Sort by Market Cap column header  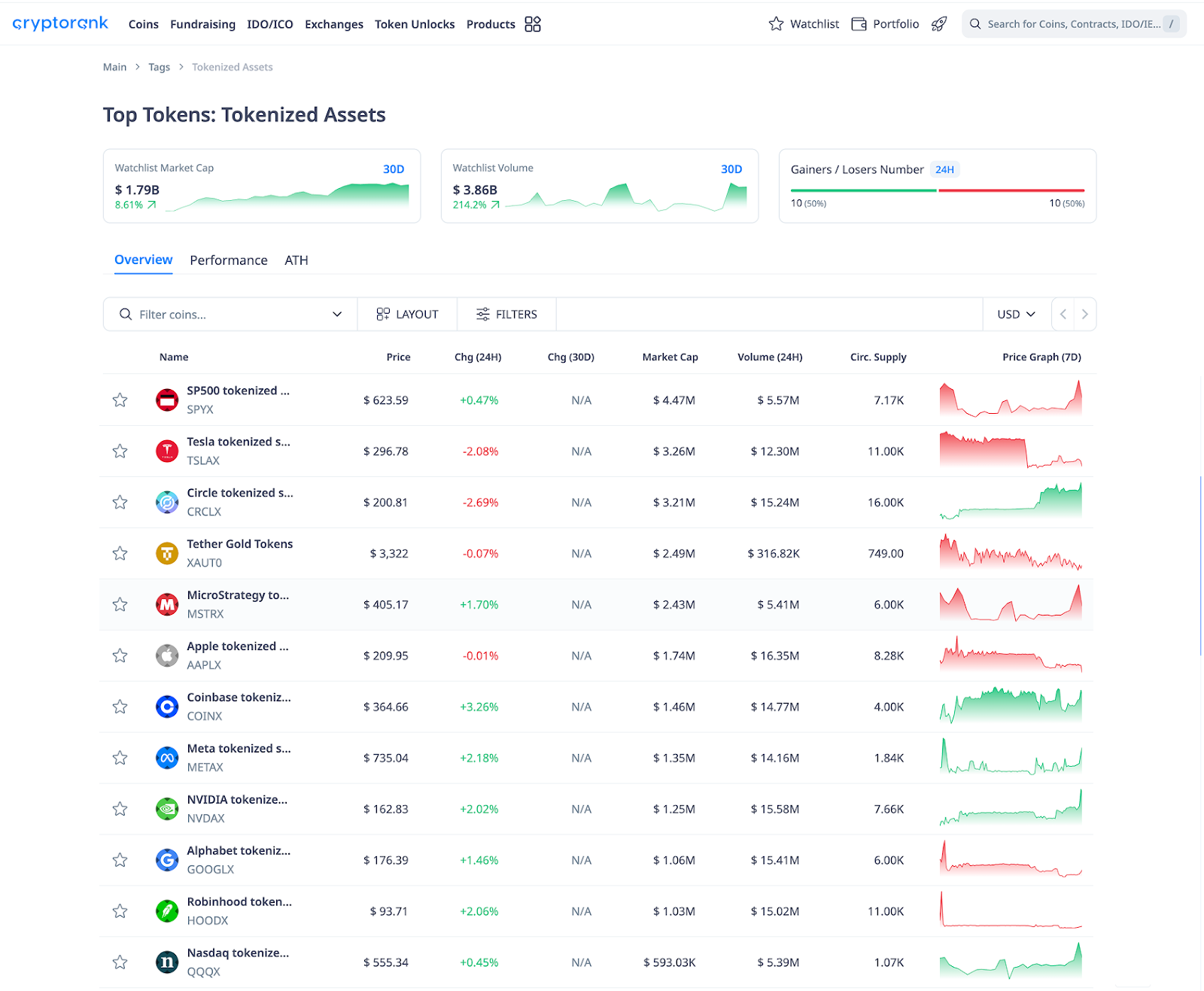670,357
